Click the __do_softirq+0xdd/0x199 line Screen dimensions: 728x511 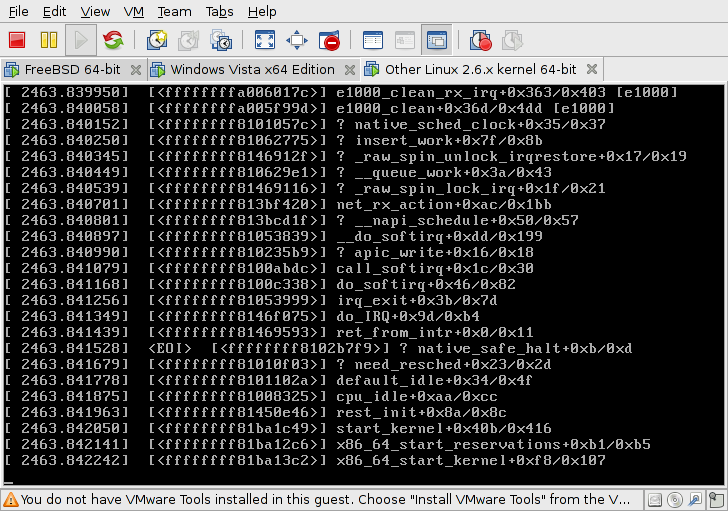273,236
